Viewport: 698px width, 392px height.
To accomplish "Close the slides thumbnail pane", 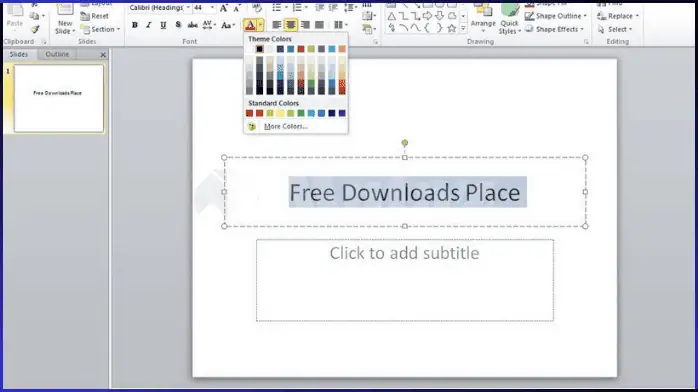I will [103, 55].
